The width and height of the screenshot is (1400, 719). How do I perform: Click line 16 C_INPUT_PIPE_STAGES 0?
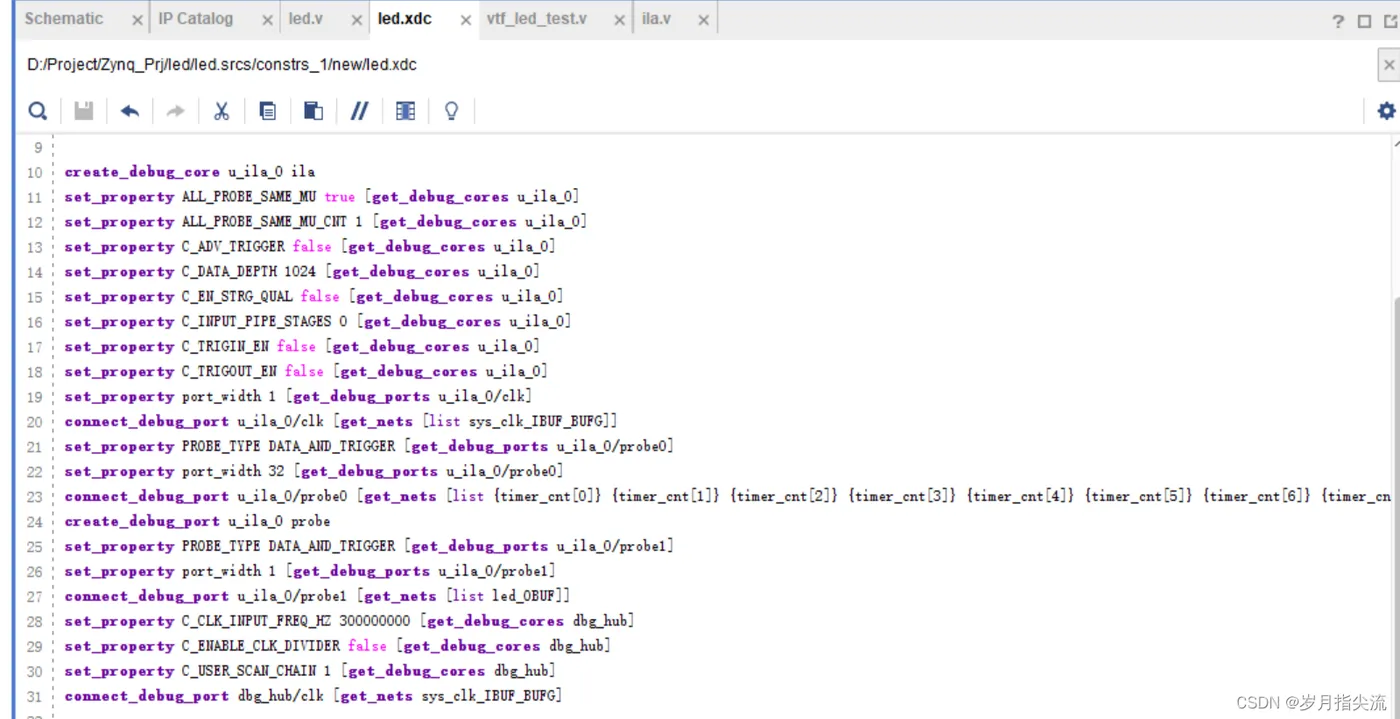coord(317,322)
